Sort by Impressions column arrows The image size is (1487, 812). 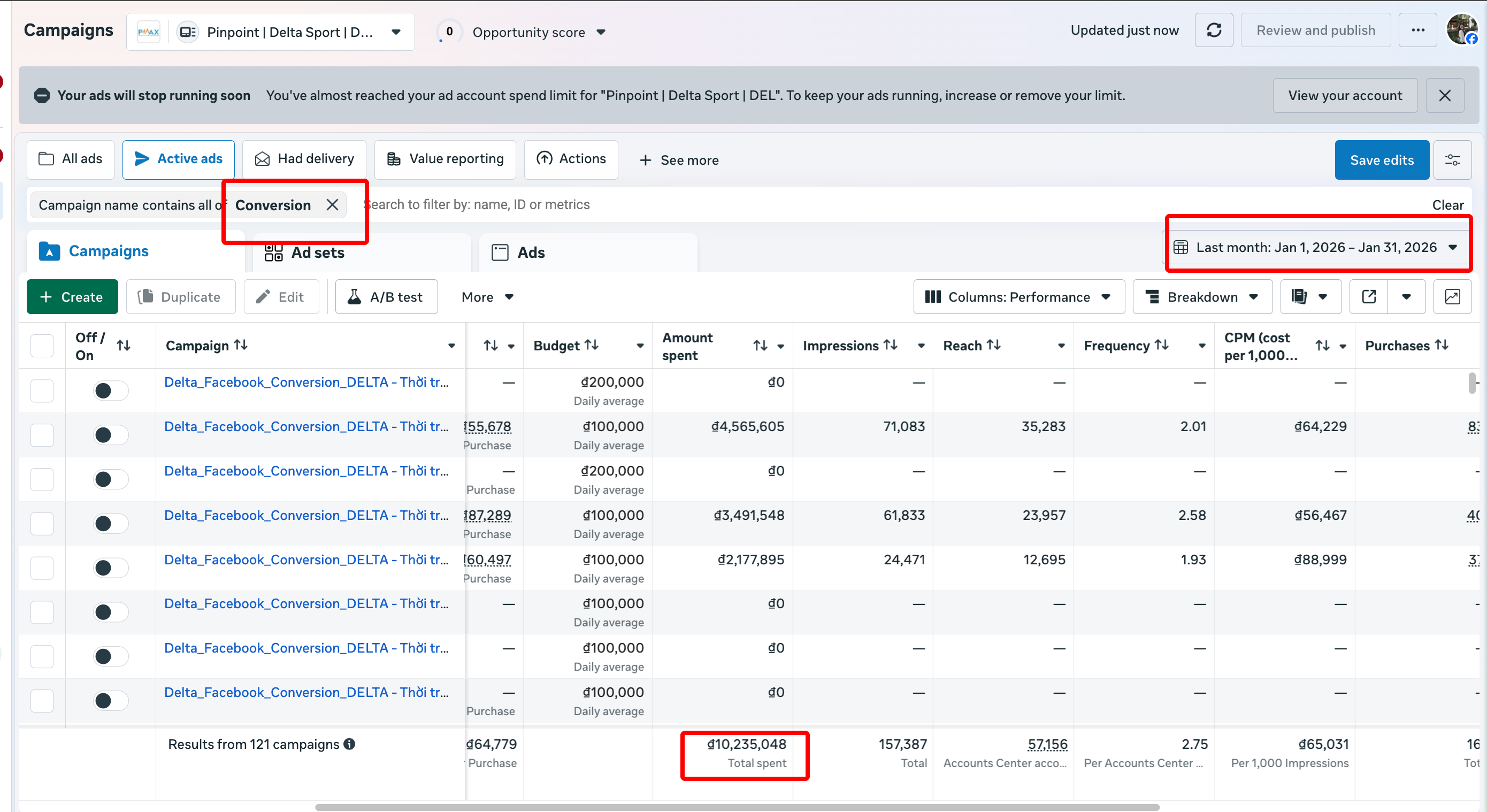pyautogui.click(x=891, y=345)
